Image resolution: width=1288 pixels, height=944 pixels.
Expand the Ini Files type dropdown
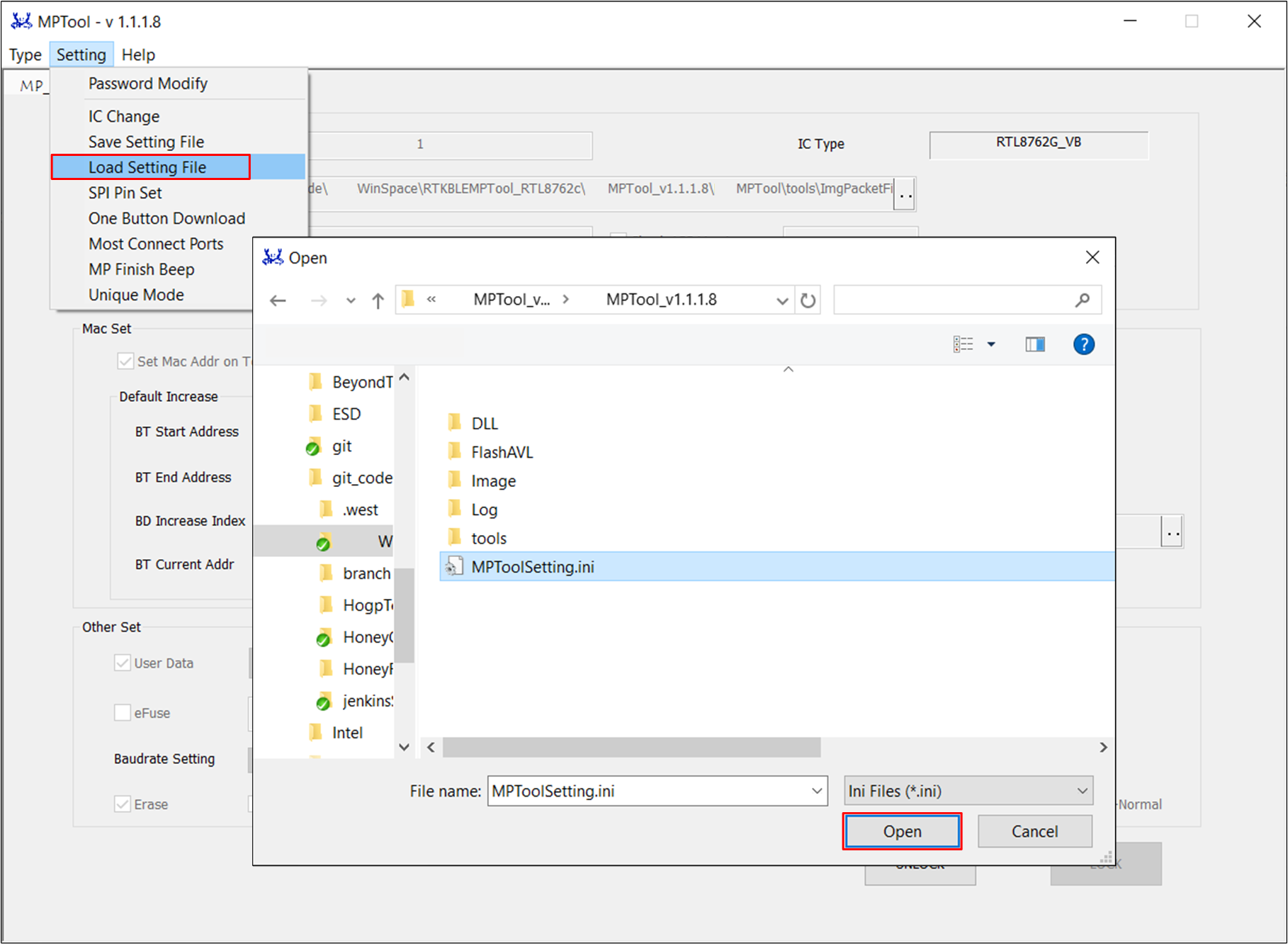pyautogui.click(x=1082, y=791)
